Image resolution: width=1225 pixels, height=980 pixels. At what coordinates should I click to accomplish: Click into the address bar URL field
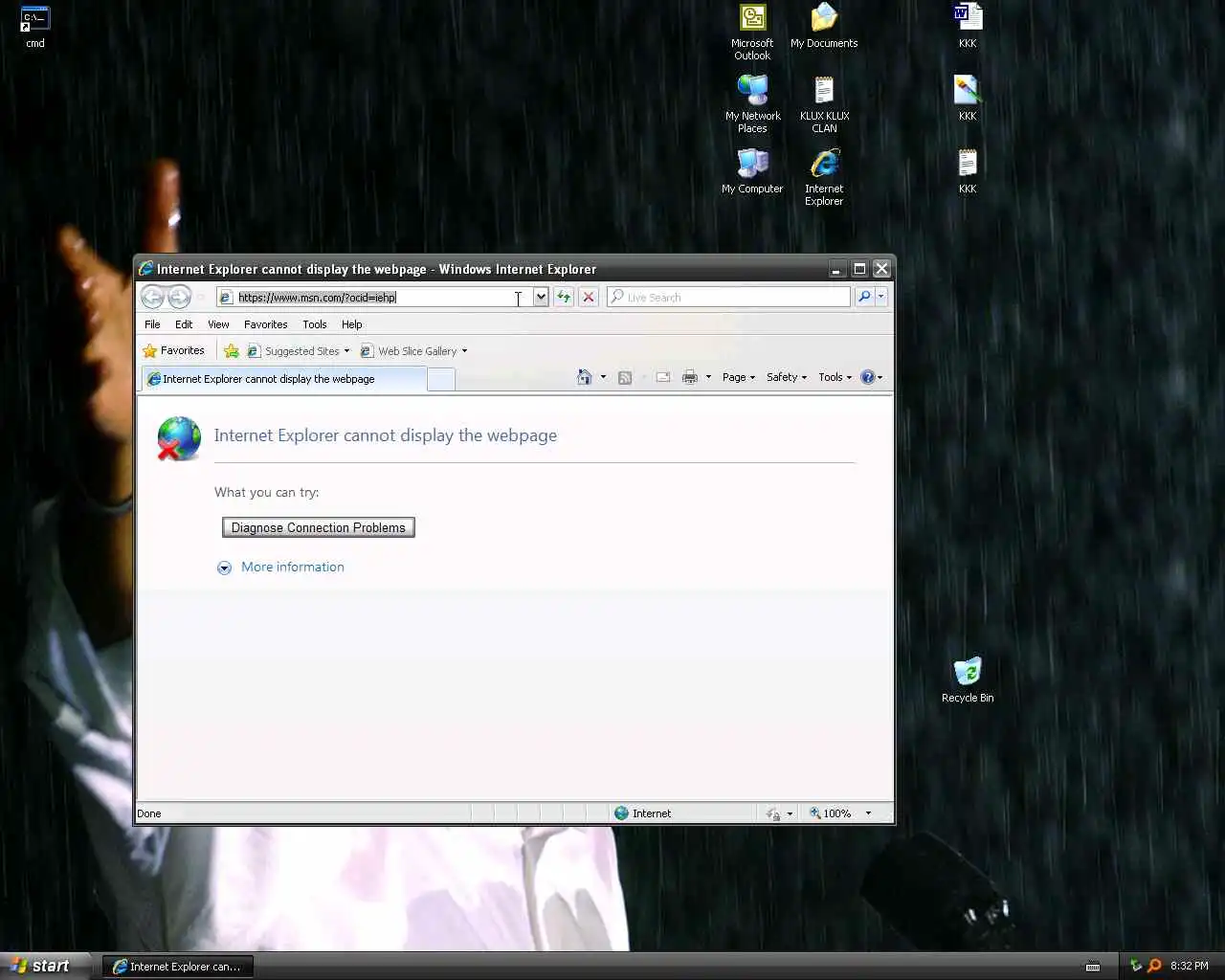(x=375, y=297)
